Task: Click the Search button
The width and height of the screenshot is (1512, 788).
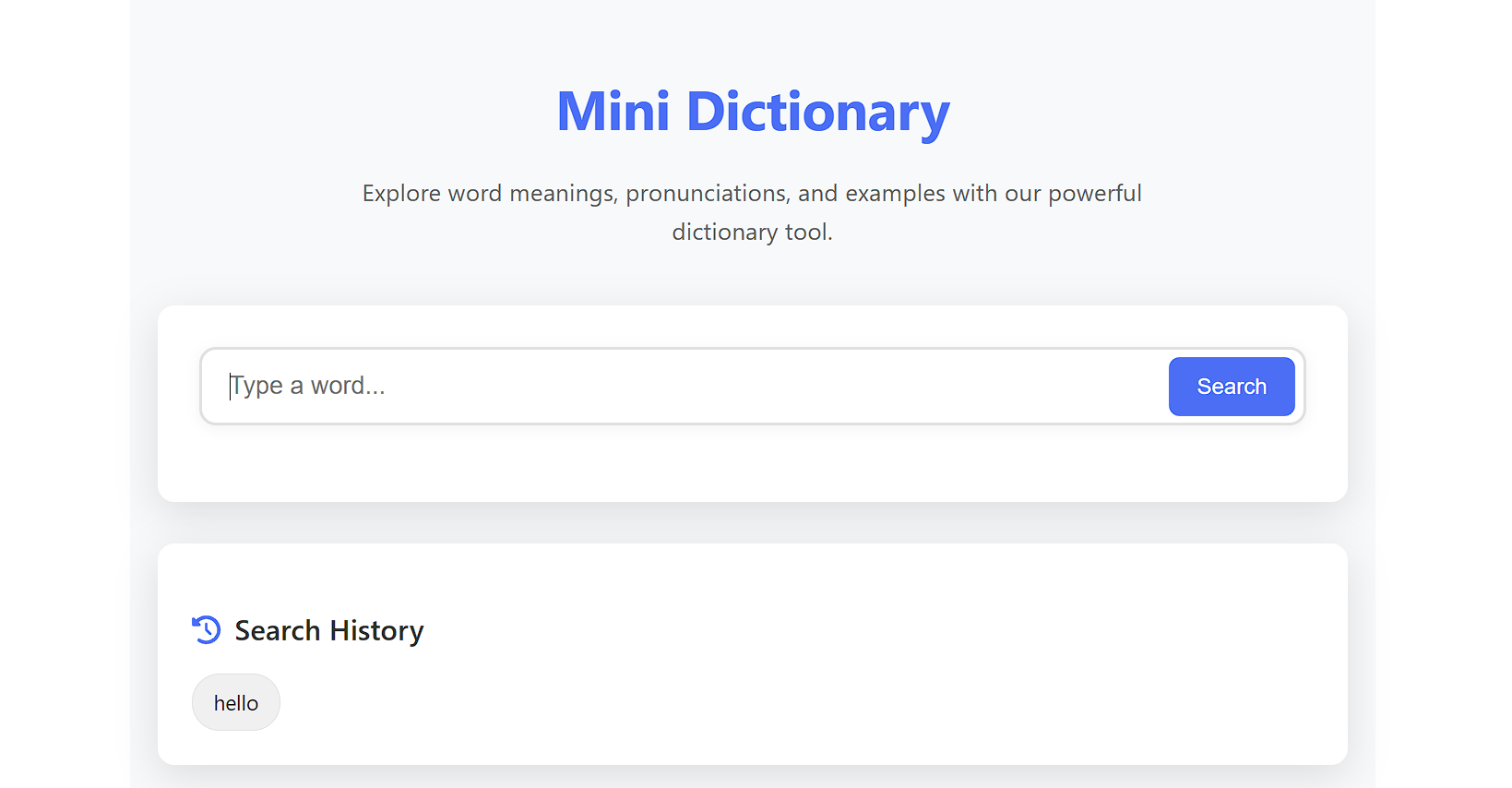Action: 1232,387
